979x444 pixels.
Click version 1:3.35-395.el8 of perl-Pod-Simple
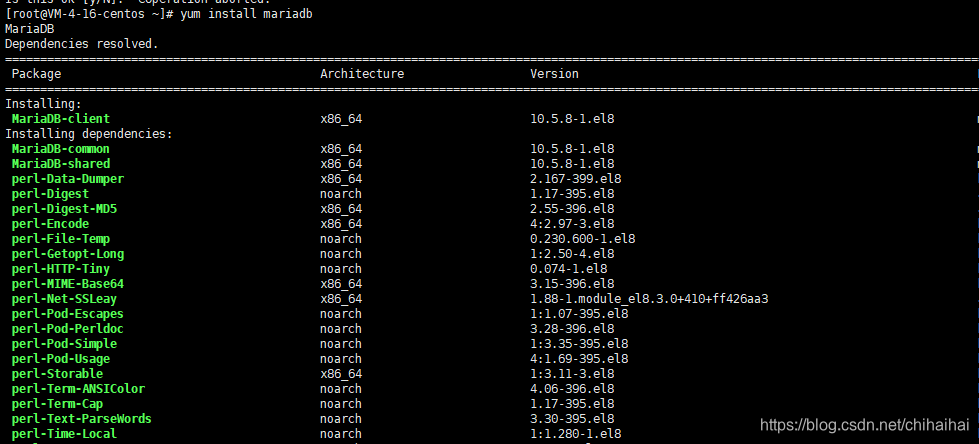579,343
